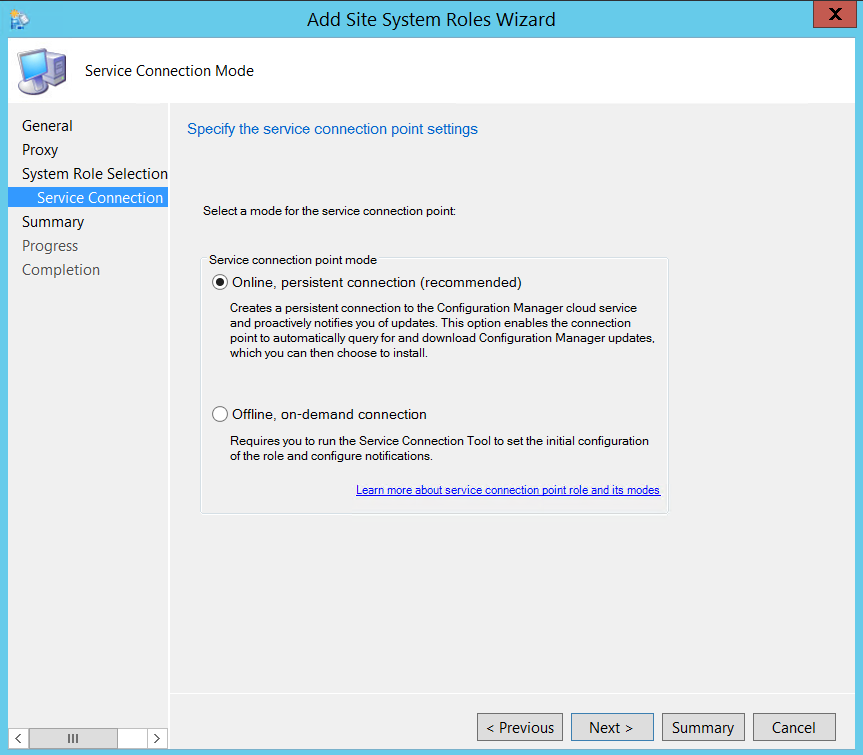Cancel the Add Site System Roles Wizard

794,727
